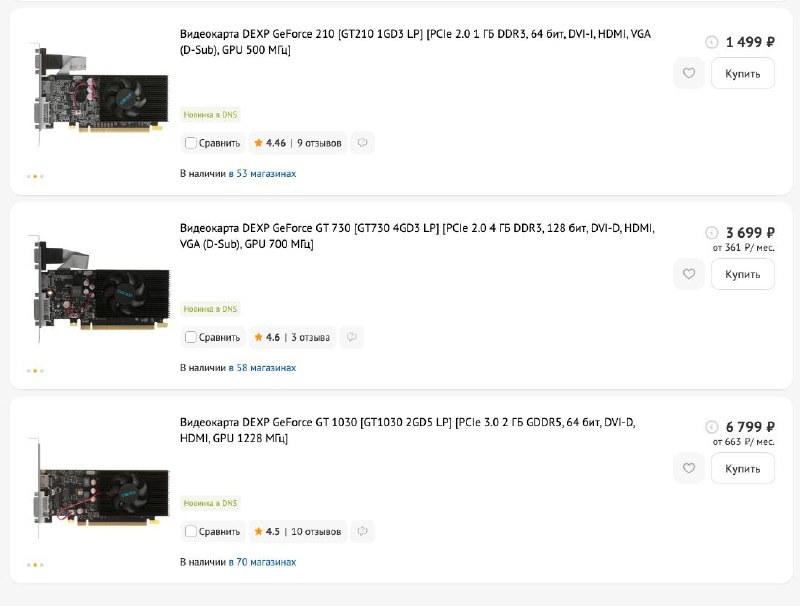
Task: Open comments icon for GeForce 210 card
Action: click(x=362, y=143)
